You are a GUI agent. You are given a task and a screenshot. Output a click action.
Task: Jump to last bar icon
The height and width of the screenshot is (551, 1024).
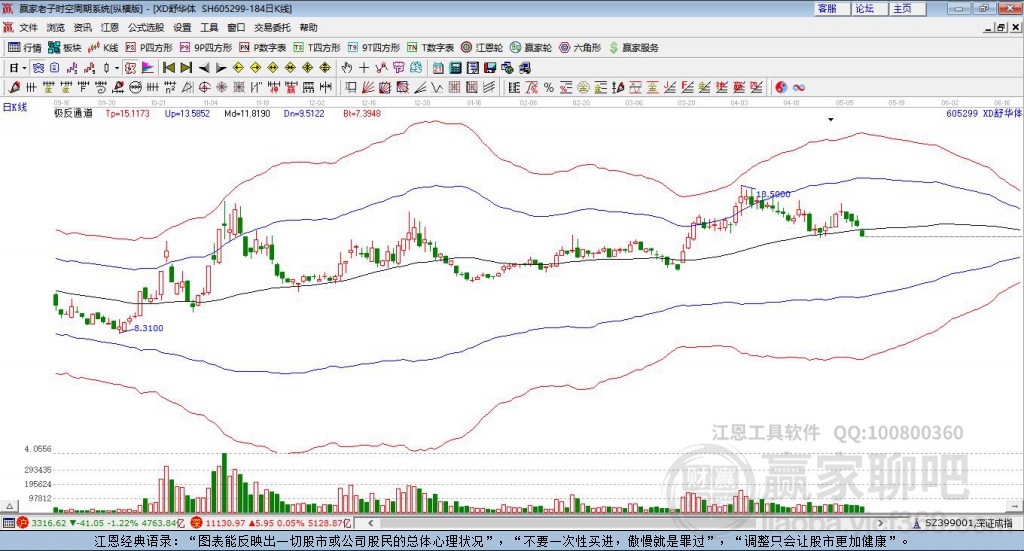tap(186, 68)
